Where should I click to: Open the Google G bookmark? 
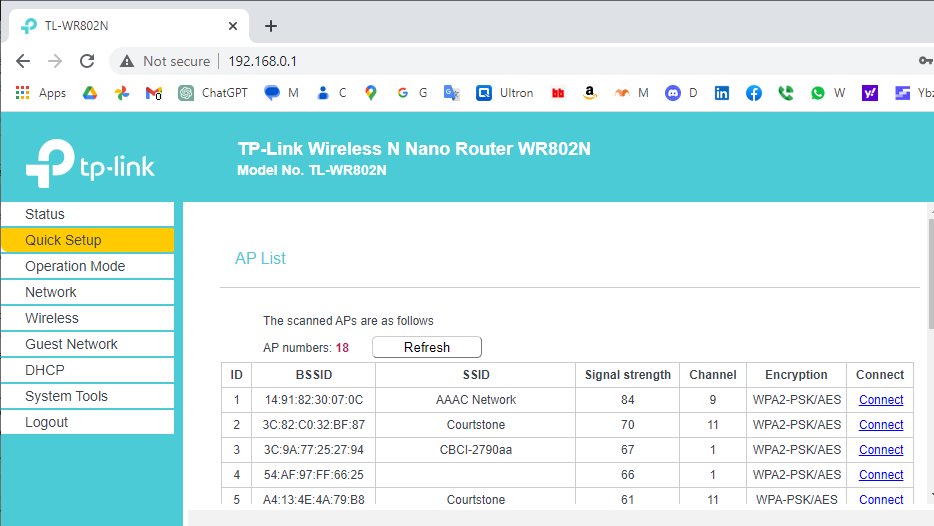tap(412, 93)
